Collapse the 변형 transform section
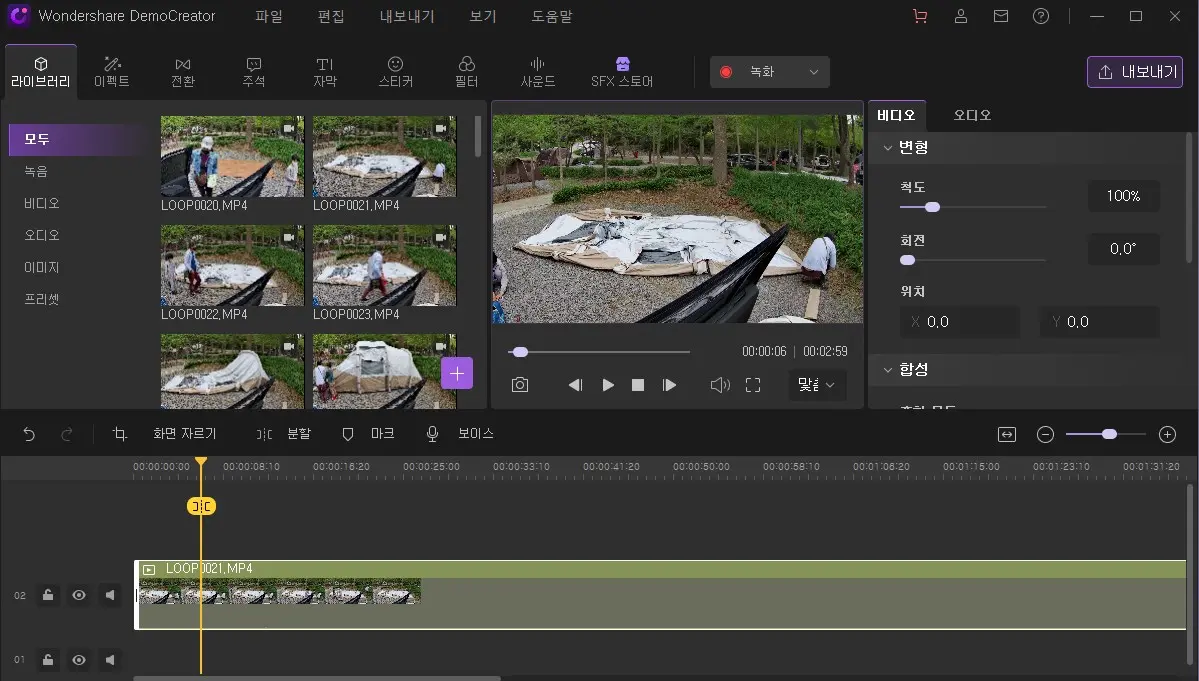Image resolution: width=1199 pixels, height=681 pixels. [x=888, y=148]
